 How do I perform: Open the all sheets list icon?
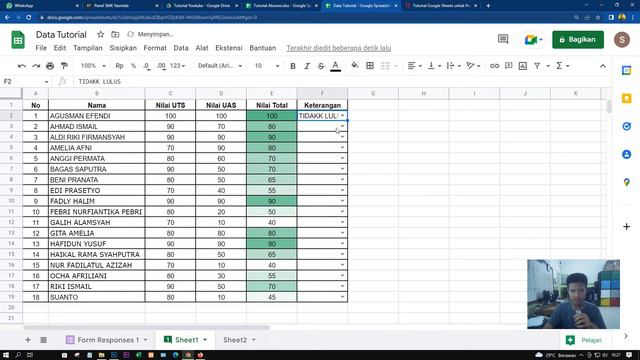(43, 340)
